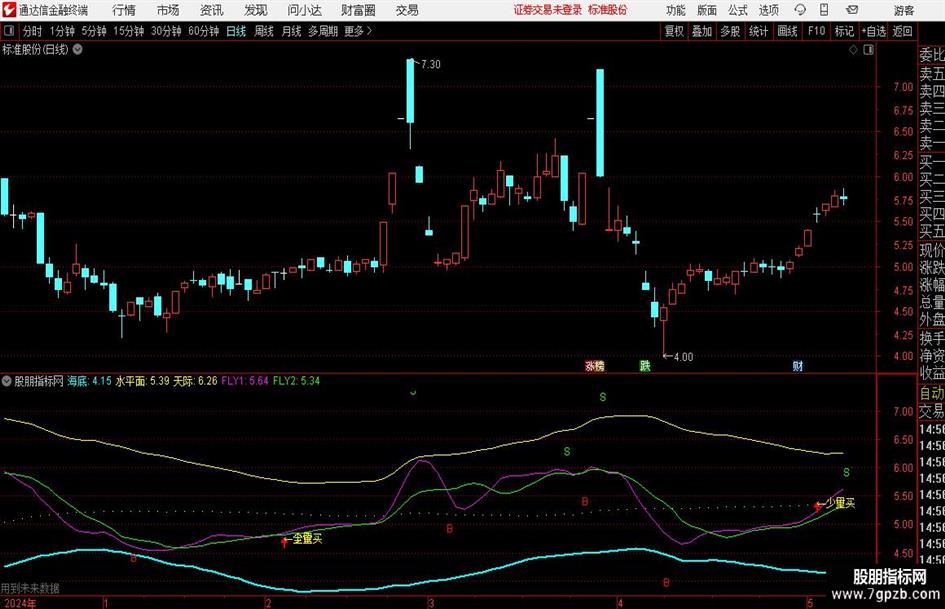Click the 标准股份 stock name in title bar
The image size is (945, 609).
(x=608, y=10)
